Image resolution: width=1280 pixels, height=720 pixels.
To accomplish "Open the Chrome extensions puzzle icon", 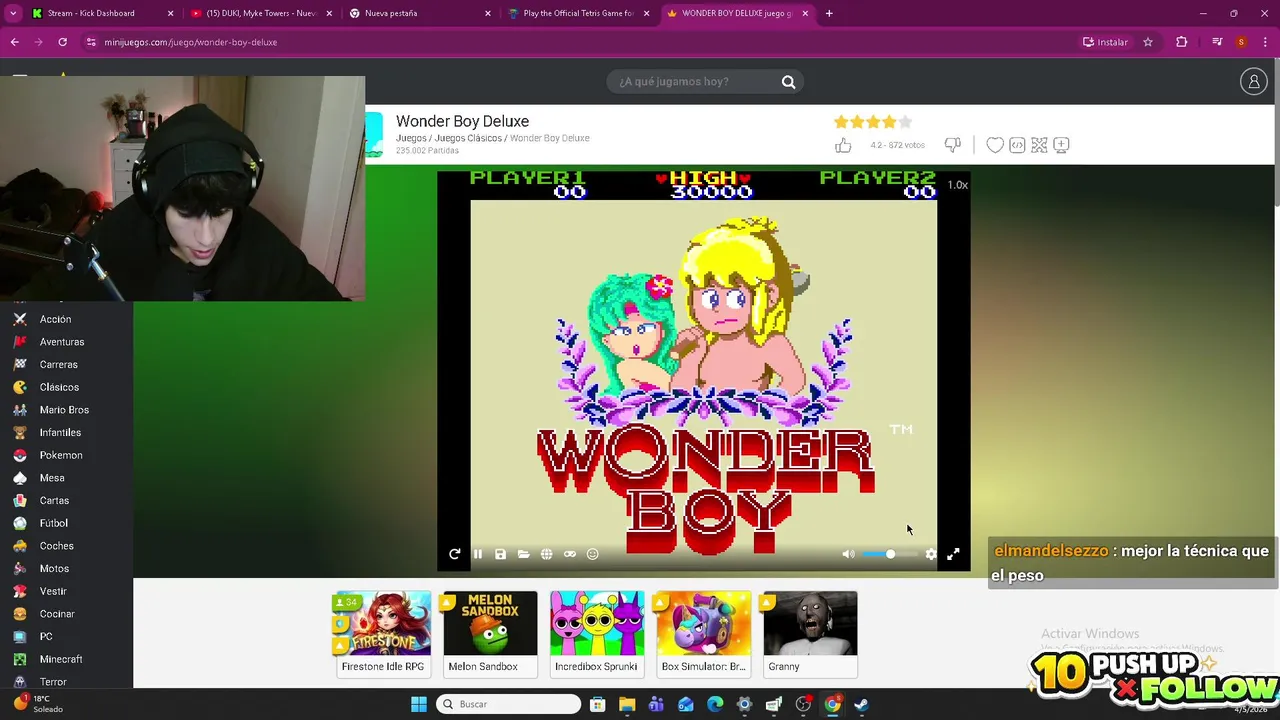I will point(1182,42).
